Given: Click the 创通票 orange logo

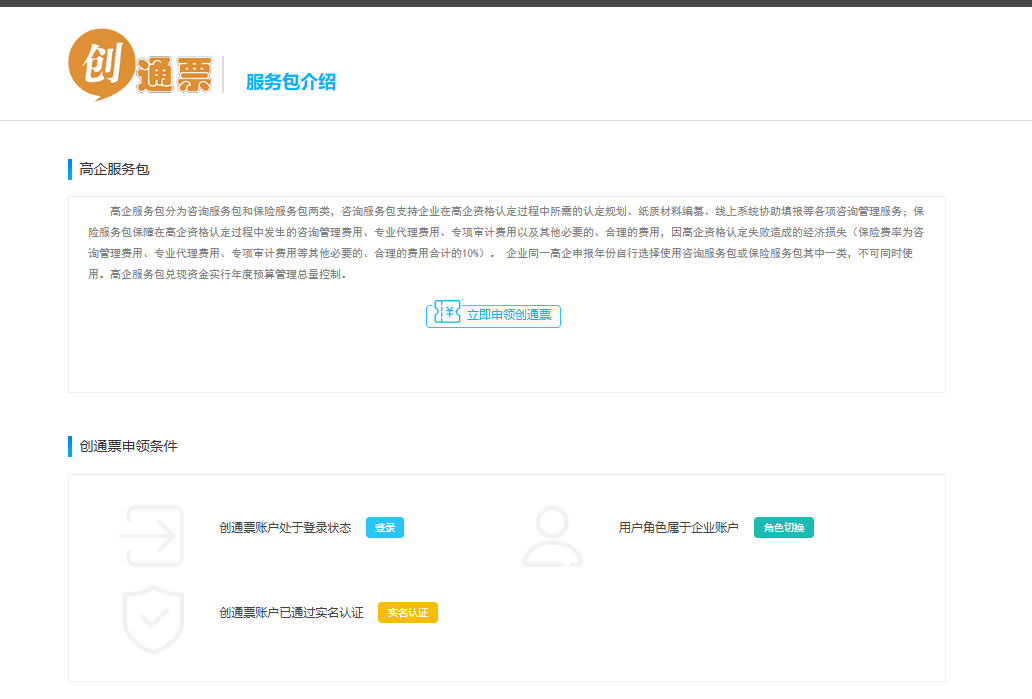Looking at the screenshot, I should click(140, 65).
